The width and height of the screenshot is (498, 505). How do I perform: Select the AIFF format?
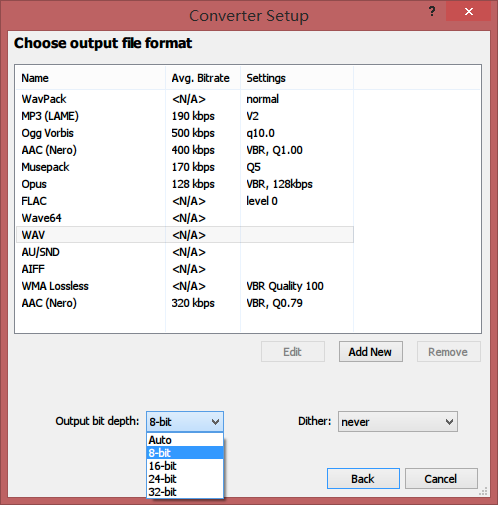185,269
